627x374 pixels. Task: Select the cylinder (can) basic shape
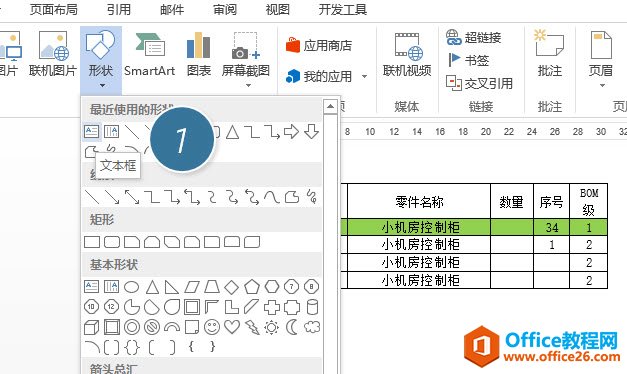312,307
